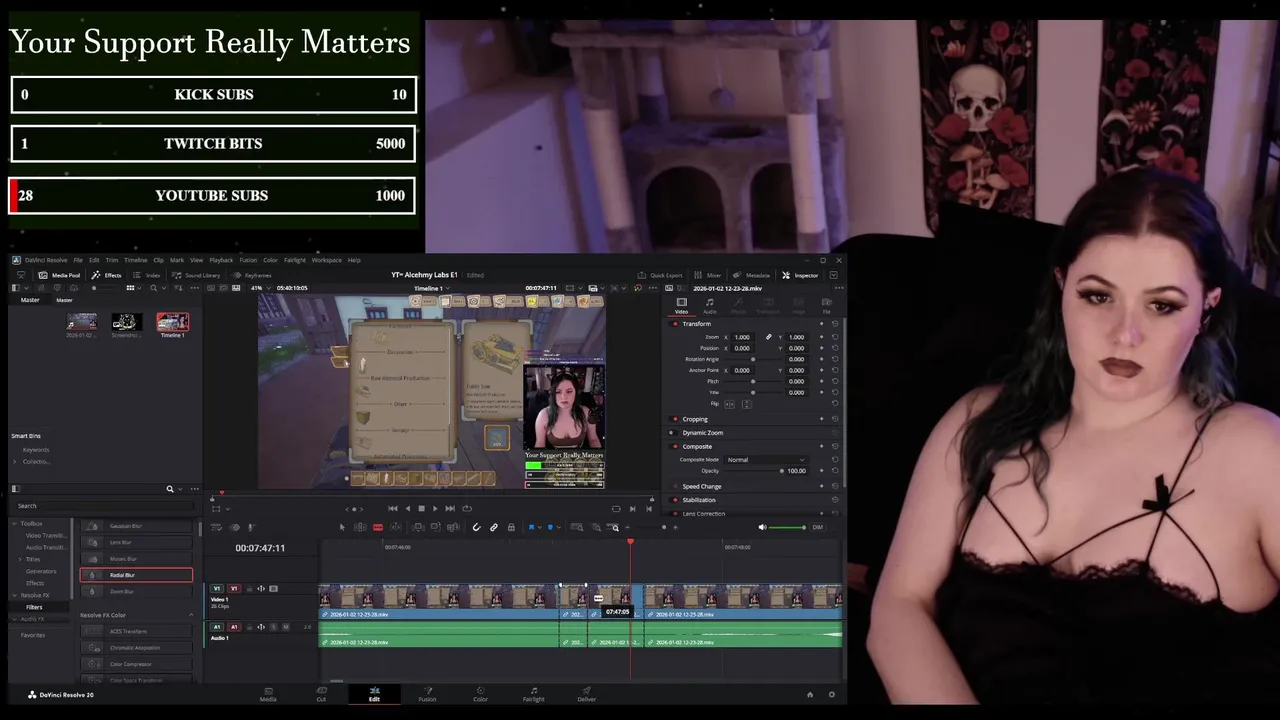Click the volume speaker icon
1280x720 pixels.
(762, 527)
